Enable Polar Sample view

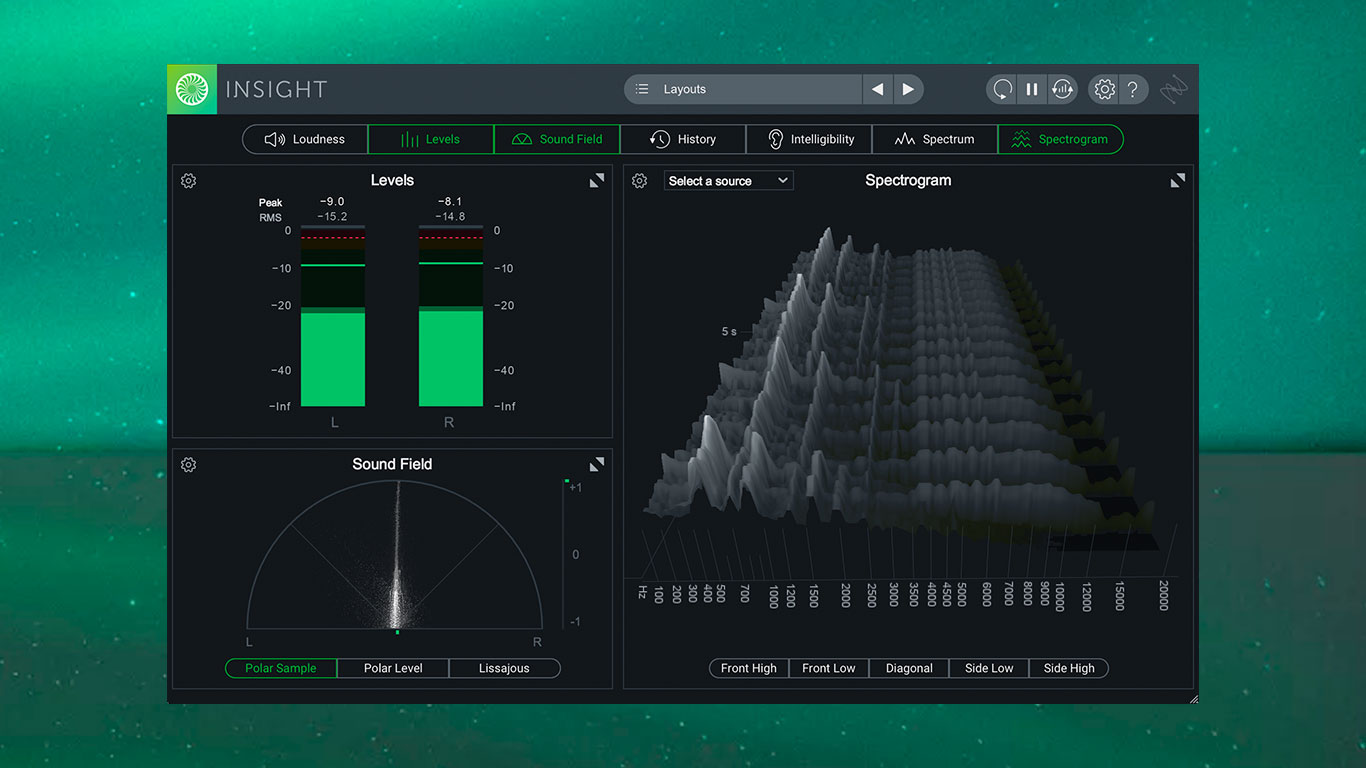(280, 668)
